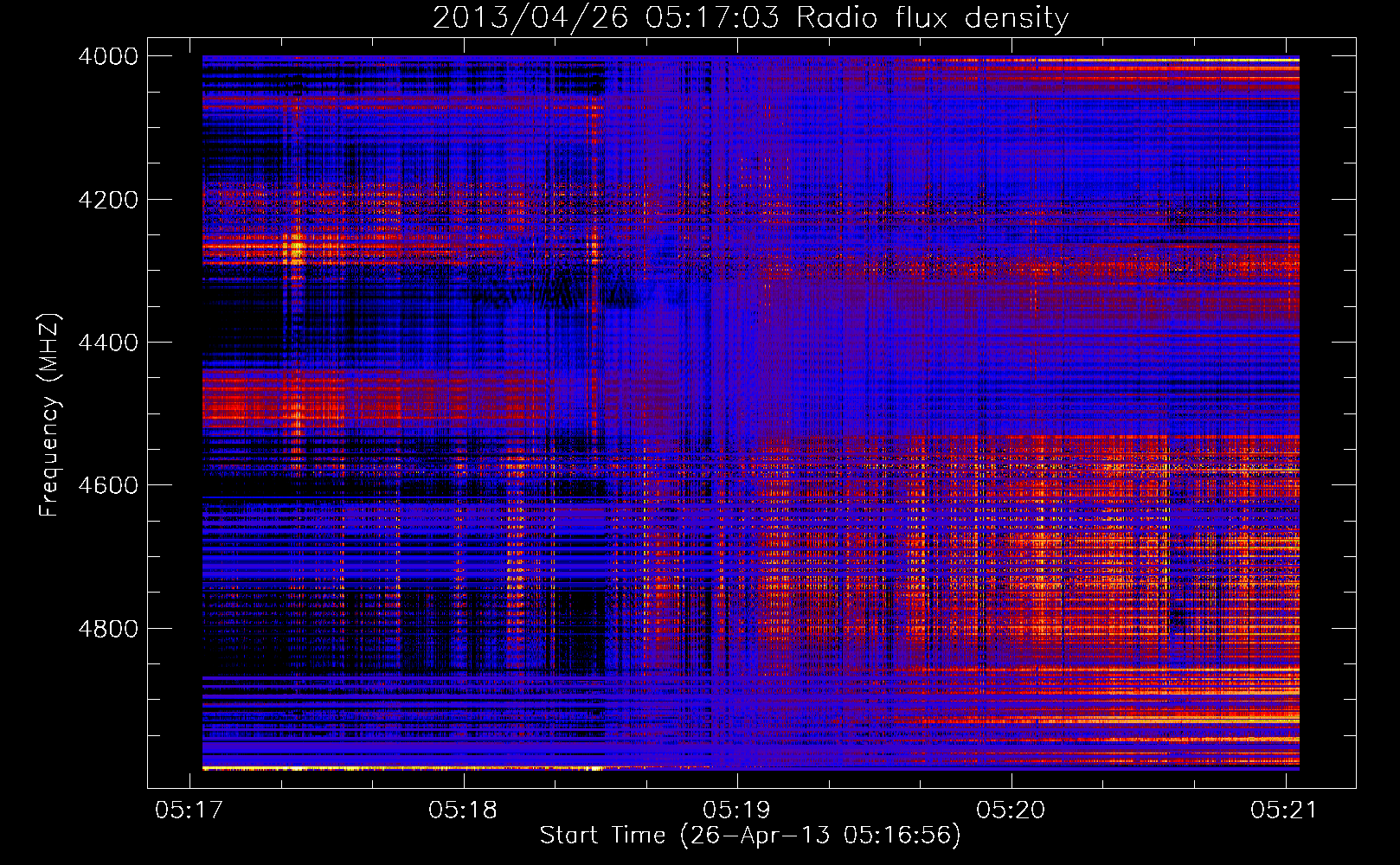Screen dimensions: 1400x865
Task: Click the "Start Time (26-Apr-13 05:16:56)" label
Action: coord(750,836)
